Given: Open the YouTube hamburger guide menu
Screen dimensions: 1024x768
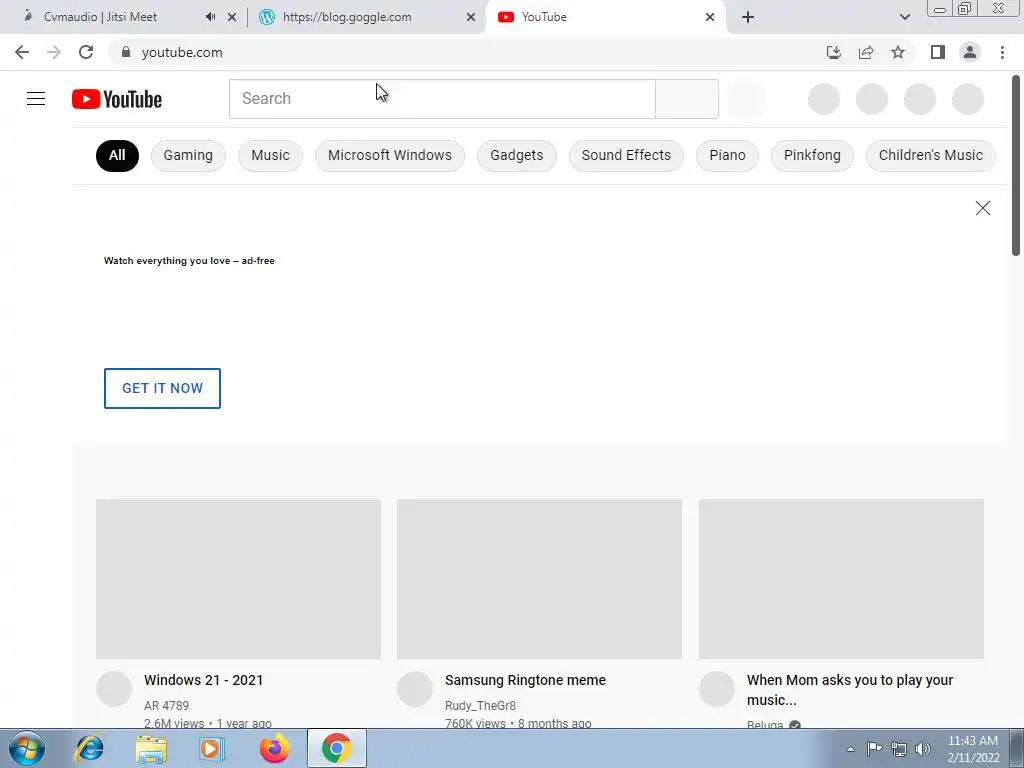Looking at the screenshot, I should tap(36, 99).
